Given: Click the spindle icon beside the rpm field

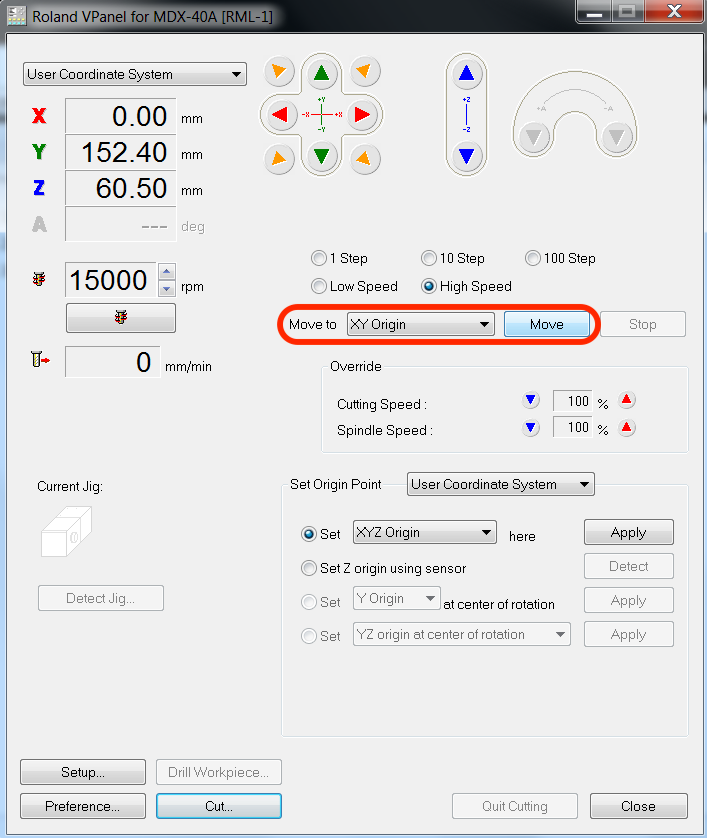Looking at the screenshot, I should click(x=39, y=279).
